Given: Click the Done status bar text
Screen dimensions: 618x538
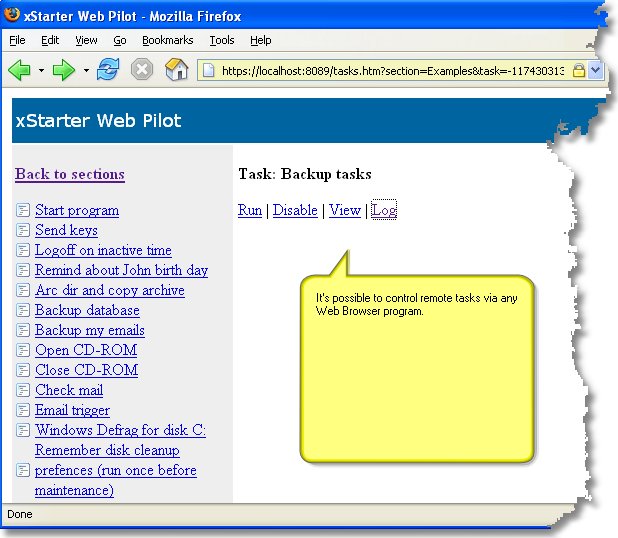Looking at the screenshot, I should pos(20,514).
